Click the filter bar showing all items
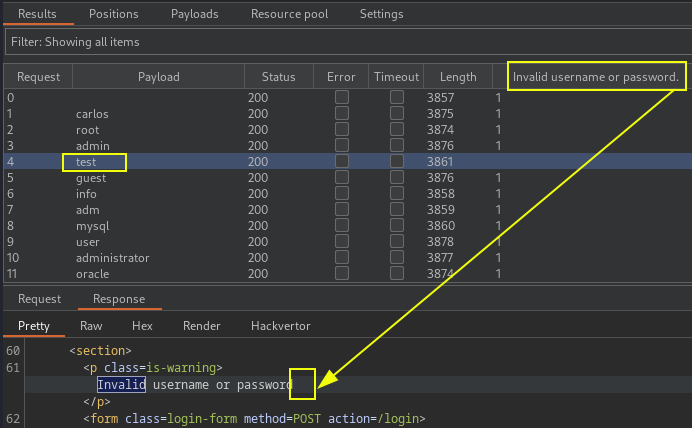Viewport: 692px width, 428px height. 348,42
